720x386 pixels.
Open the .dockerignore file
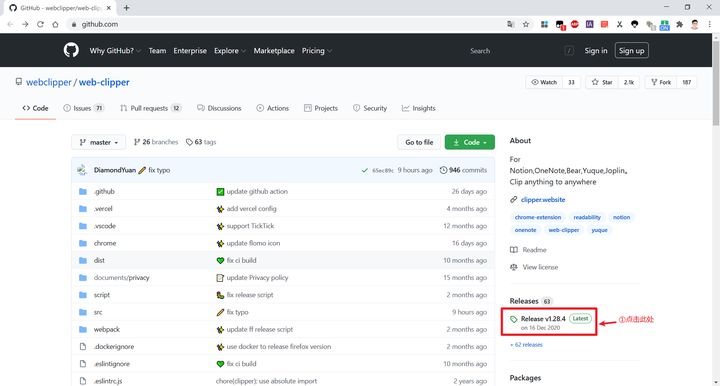[114, 347]
